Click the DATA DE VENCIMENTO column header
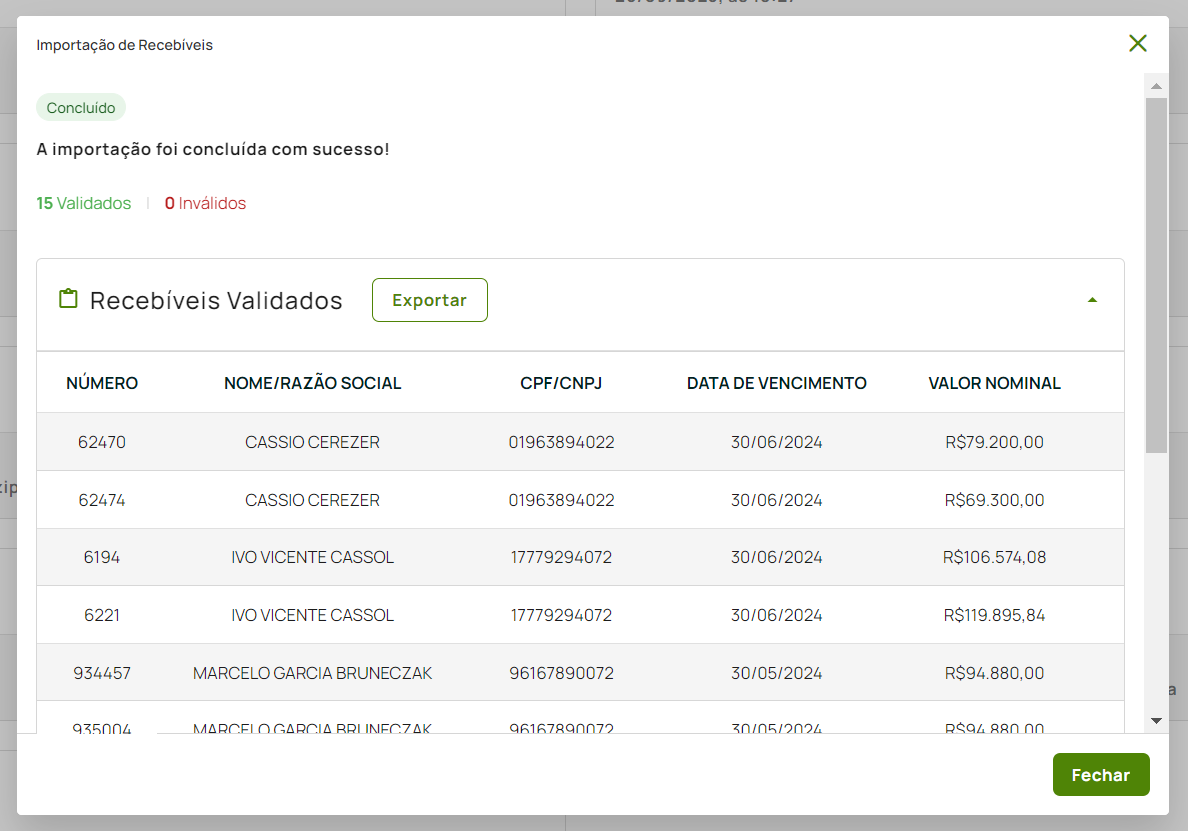The width and height of the screenshot is (1188, 831). click(x=776, y=383)
